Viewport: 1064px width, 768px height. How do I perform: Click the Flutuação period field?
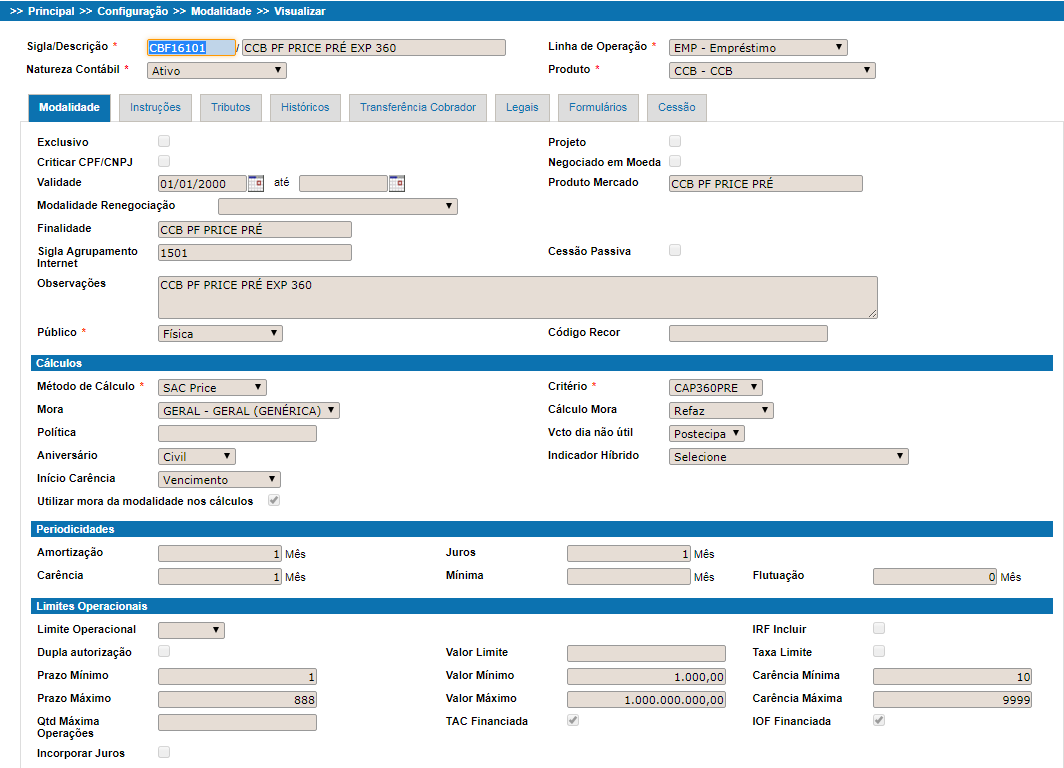click(934, 577)
